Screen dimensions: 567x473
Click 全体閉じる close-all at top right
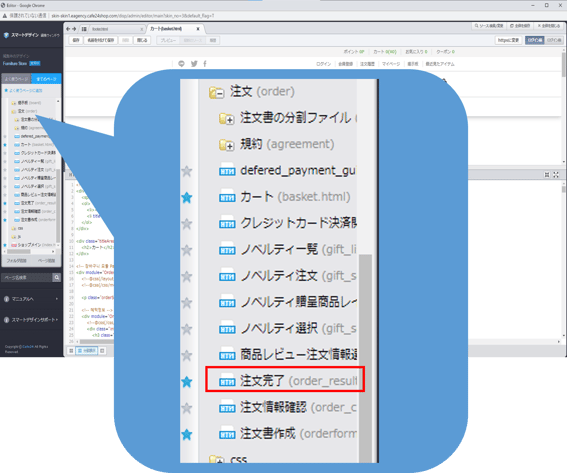click(549, 26)
